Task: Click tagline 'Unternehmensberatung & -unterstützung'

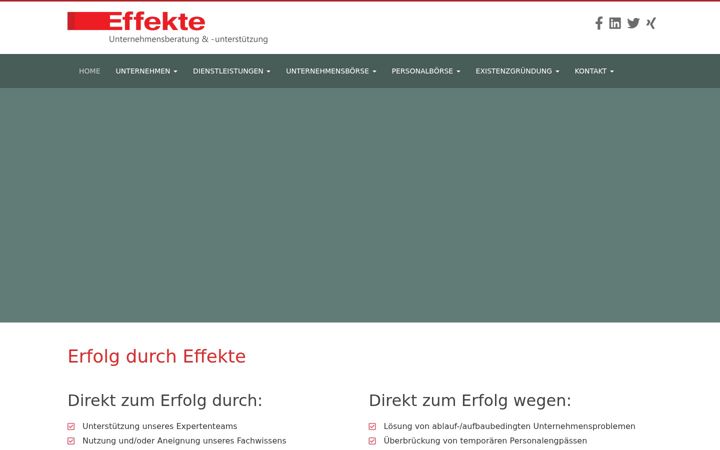Action: (188, 39)
